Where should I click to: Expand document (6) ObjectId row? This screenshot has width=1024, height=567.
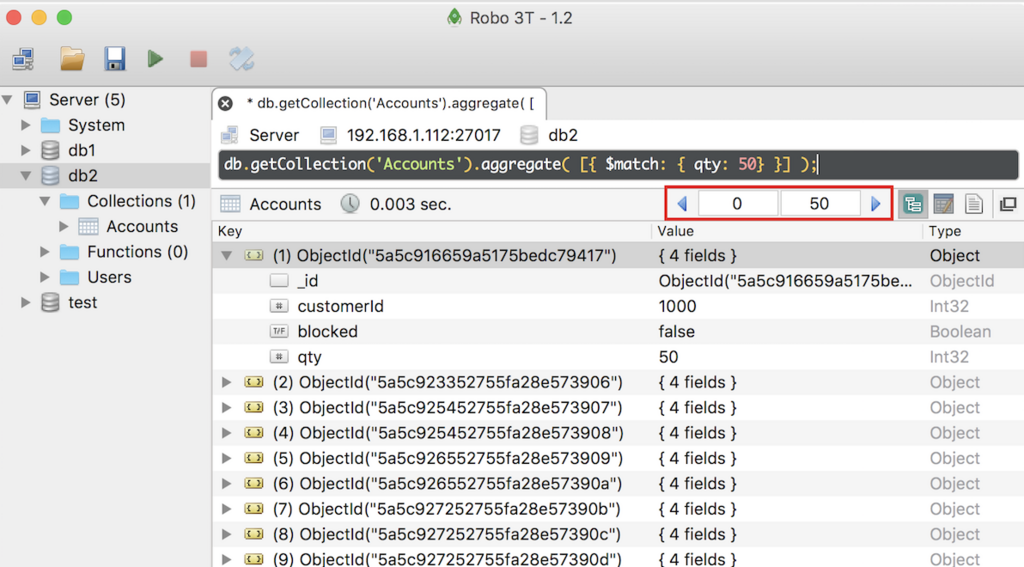point(227,483)
